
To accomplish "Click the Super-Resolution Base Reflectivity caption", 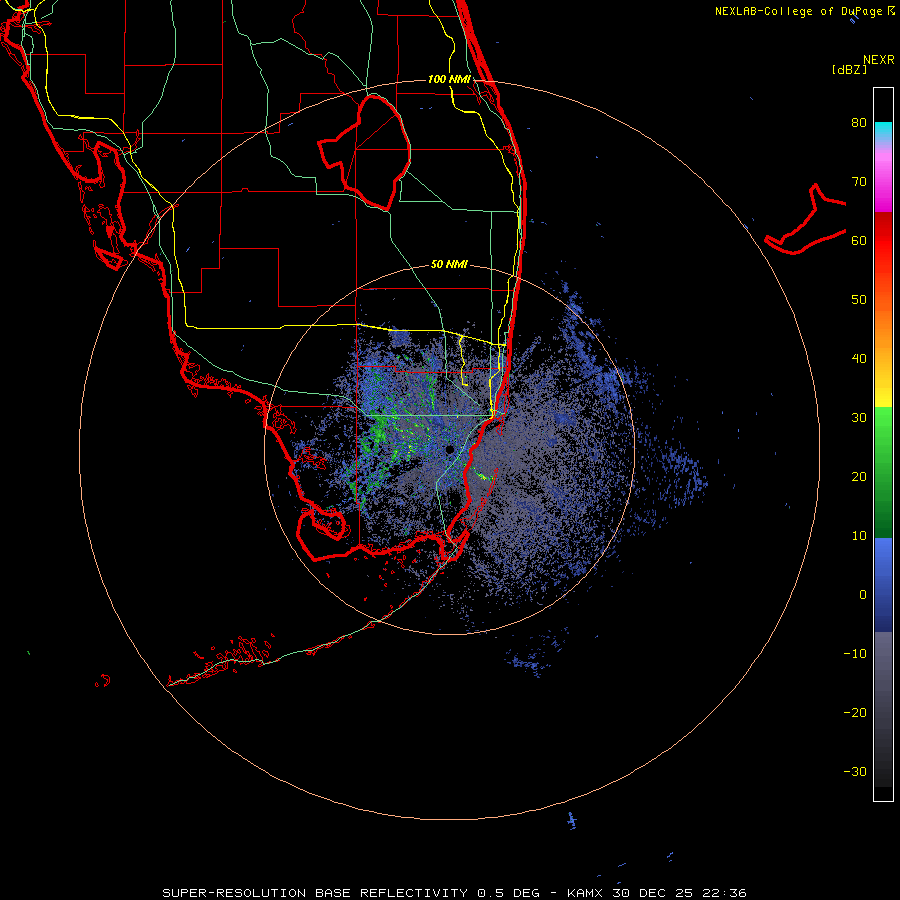I will click(x=455, y=893).
